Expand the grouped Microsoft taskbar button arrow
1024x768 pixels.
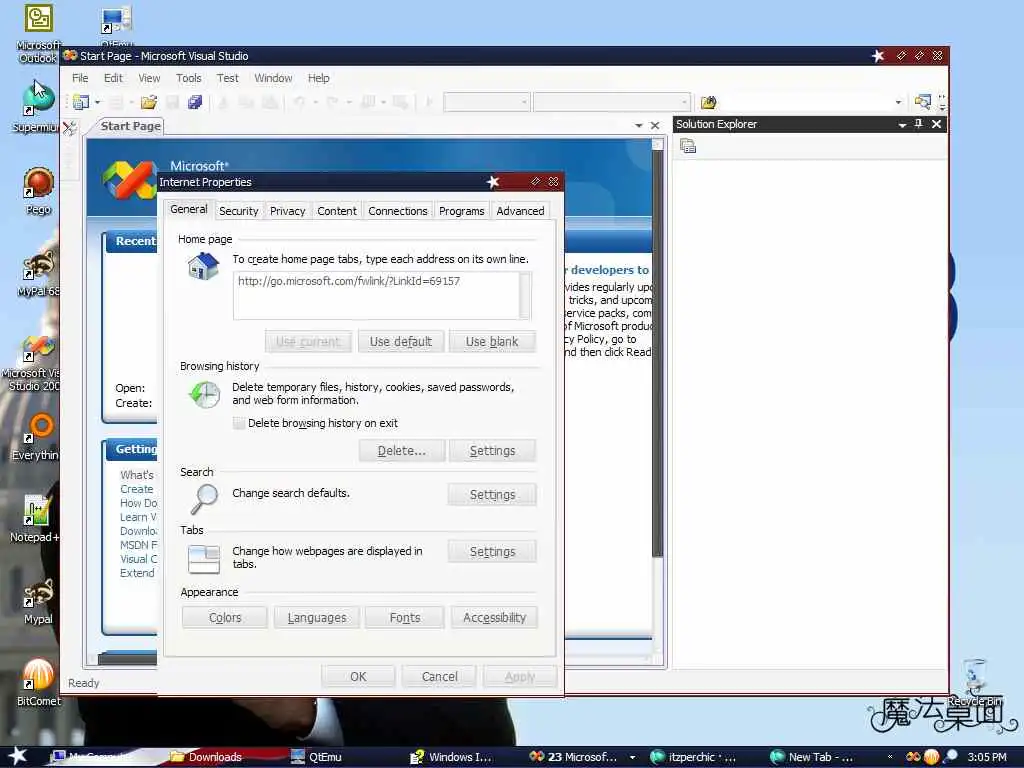[632, 757]
